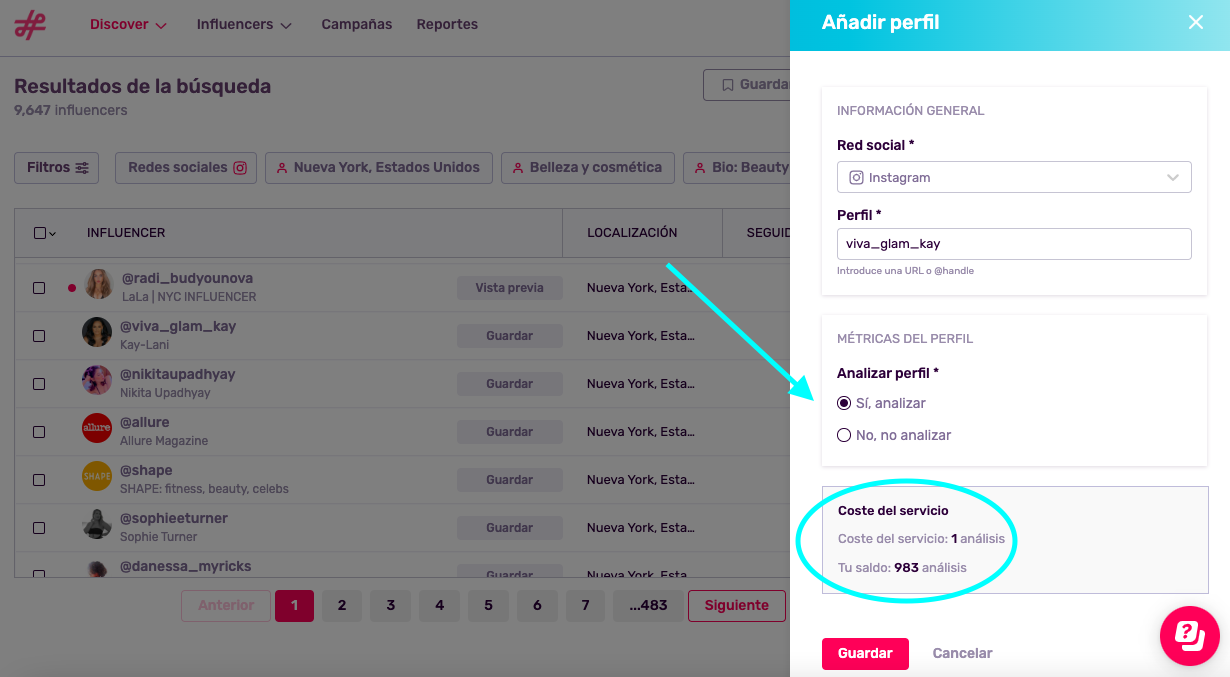Click the Cancelar link
Screen dimensions: 1230x677
point(962,653)
